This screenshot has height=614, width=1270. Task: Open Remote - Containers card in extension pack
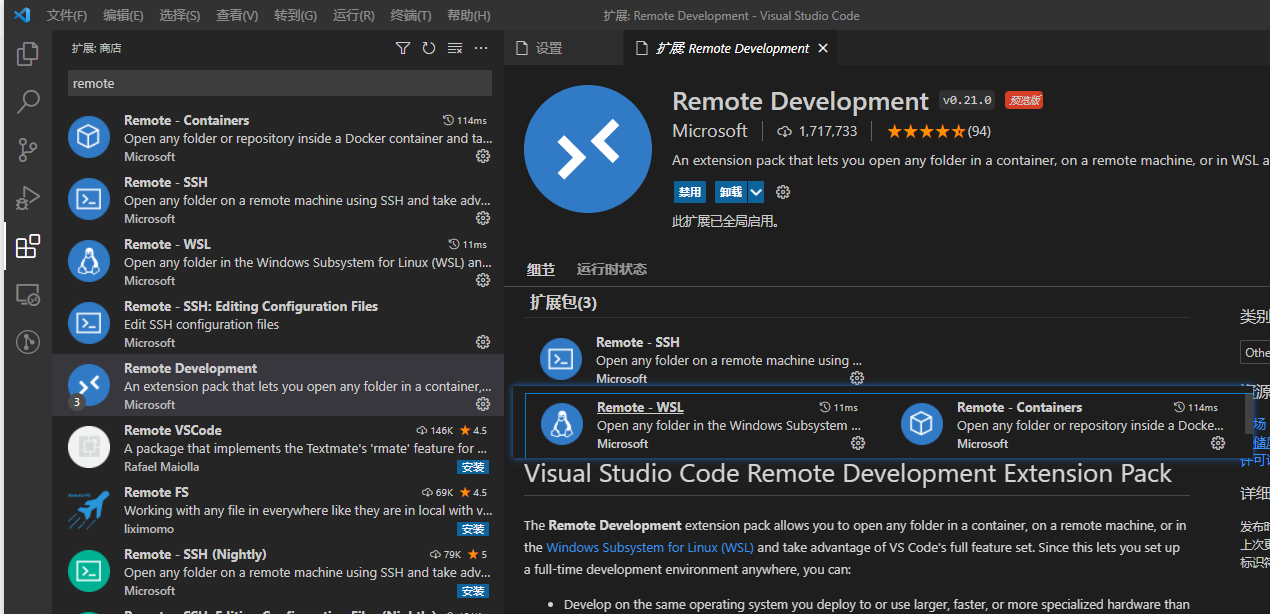pyautogui.click(x=1062, y=425)
